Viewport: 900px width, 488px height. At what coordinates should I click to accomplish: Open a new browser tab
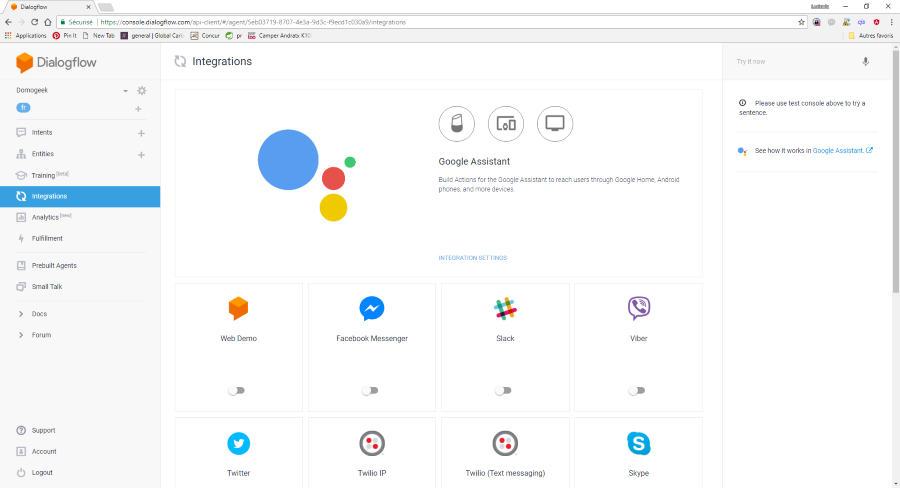106,7
